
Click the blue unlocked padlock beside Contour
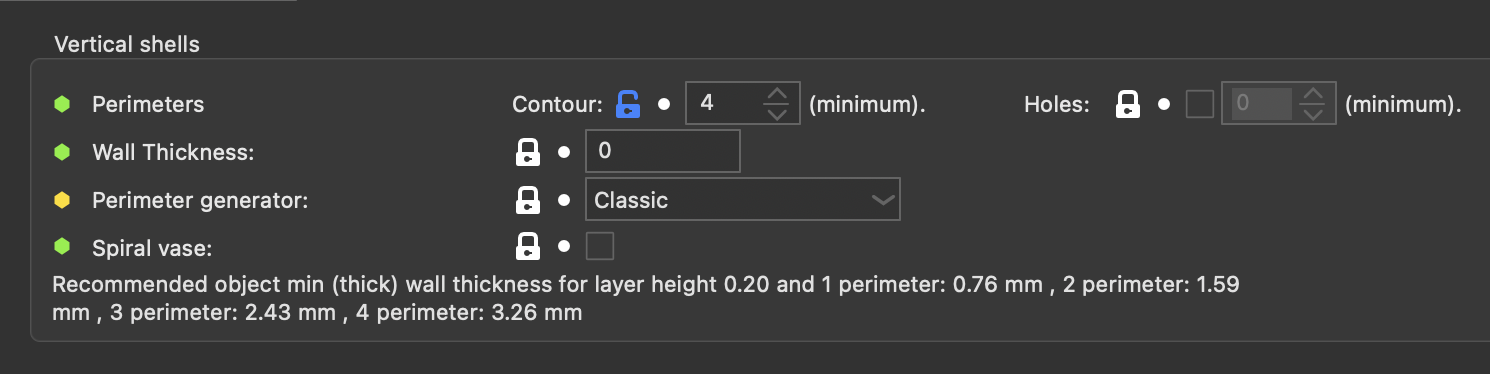tap(627, 104)
